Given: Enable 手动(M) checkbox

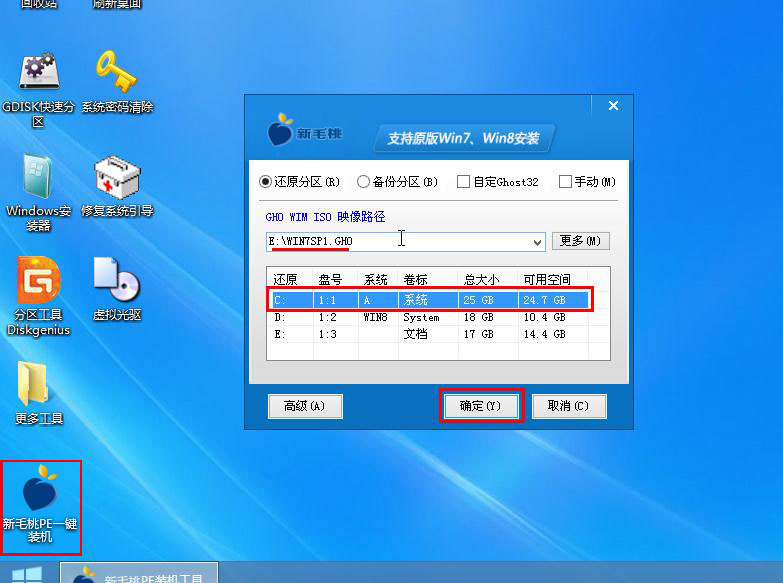Looking at the screenshot, I should 587,182.
